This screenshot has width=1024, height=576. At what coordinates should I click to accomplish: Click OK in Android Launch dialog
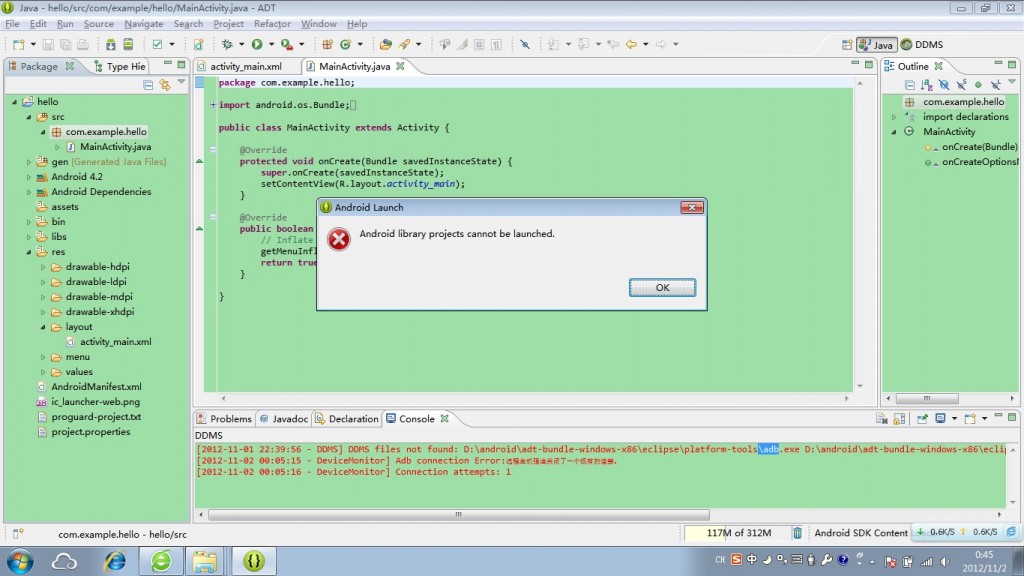[662, 287]
